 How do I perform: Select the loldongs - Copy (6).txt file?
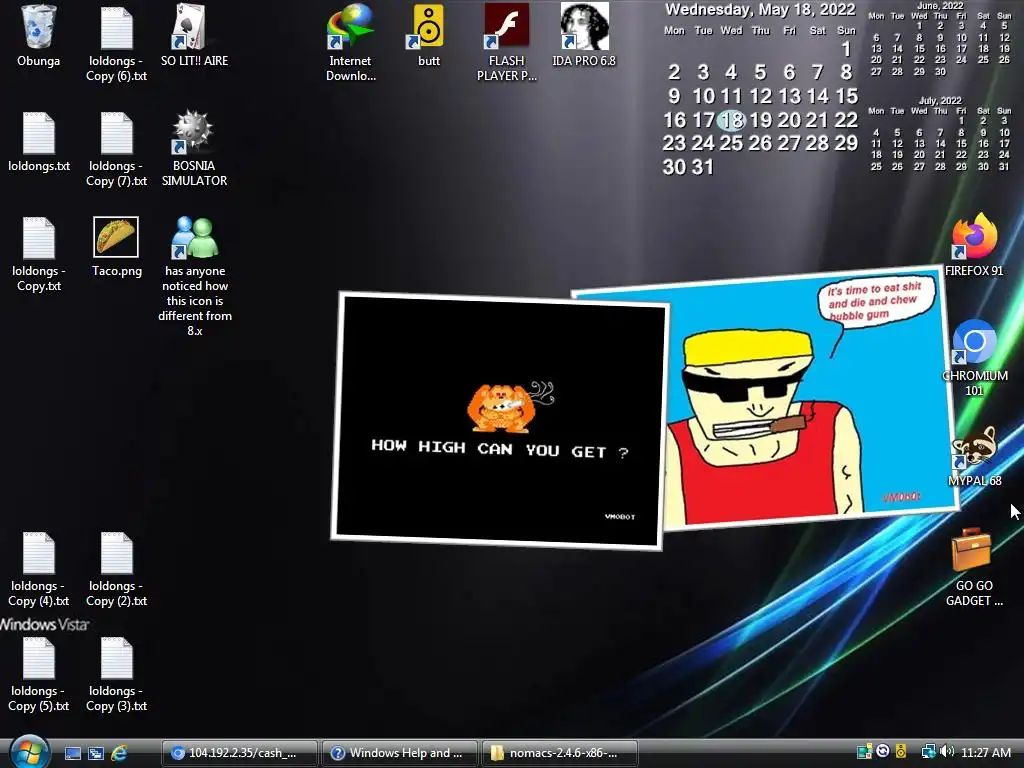coord(116,43)
